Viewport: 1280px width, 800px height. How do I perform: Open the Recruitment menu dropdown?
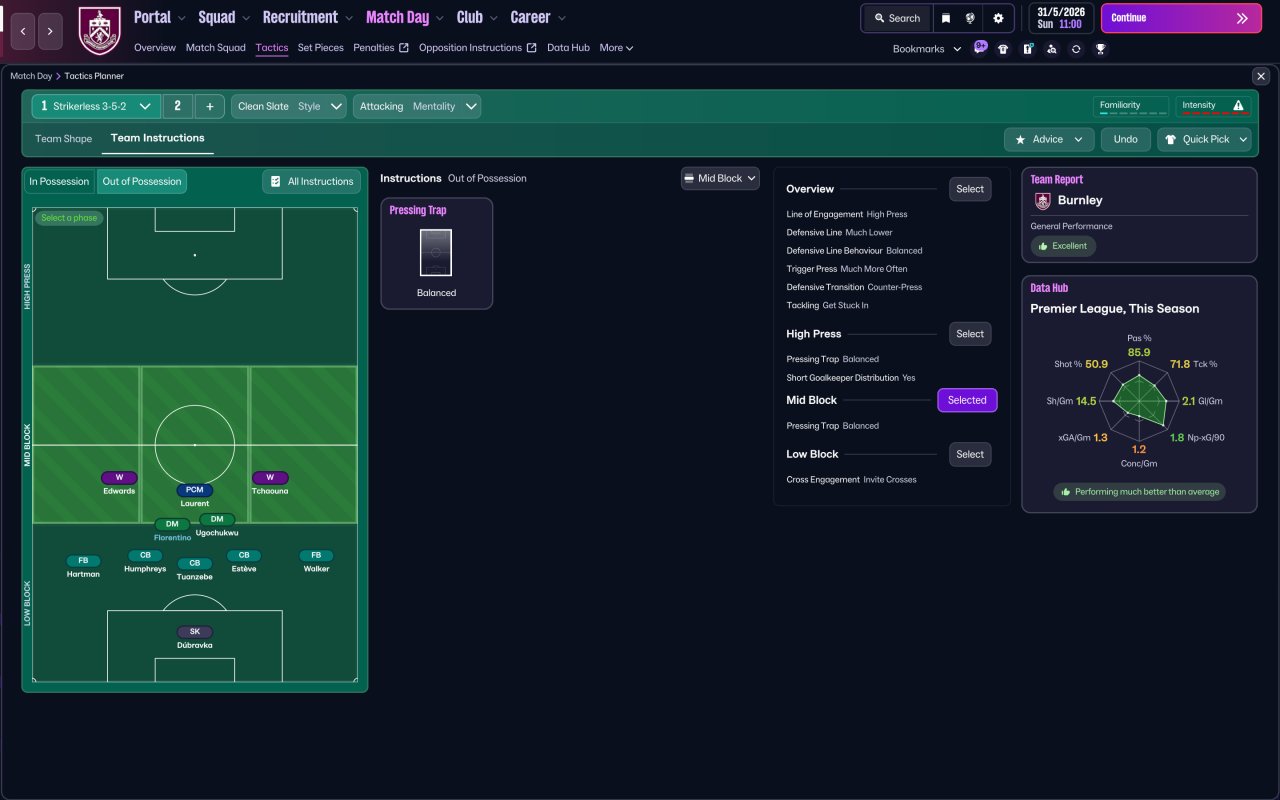point(308,17)
